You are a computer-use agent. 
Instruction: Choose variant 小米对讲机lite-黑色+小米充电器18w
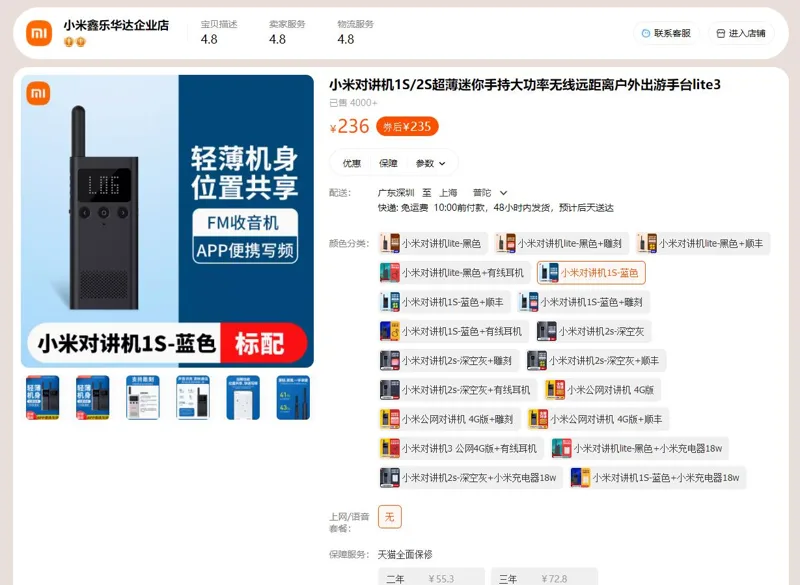[x=640, y=448]
